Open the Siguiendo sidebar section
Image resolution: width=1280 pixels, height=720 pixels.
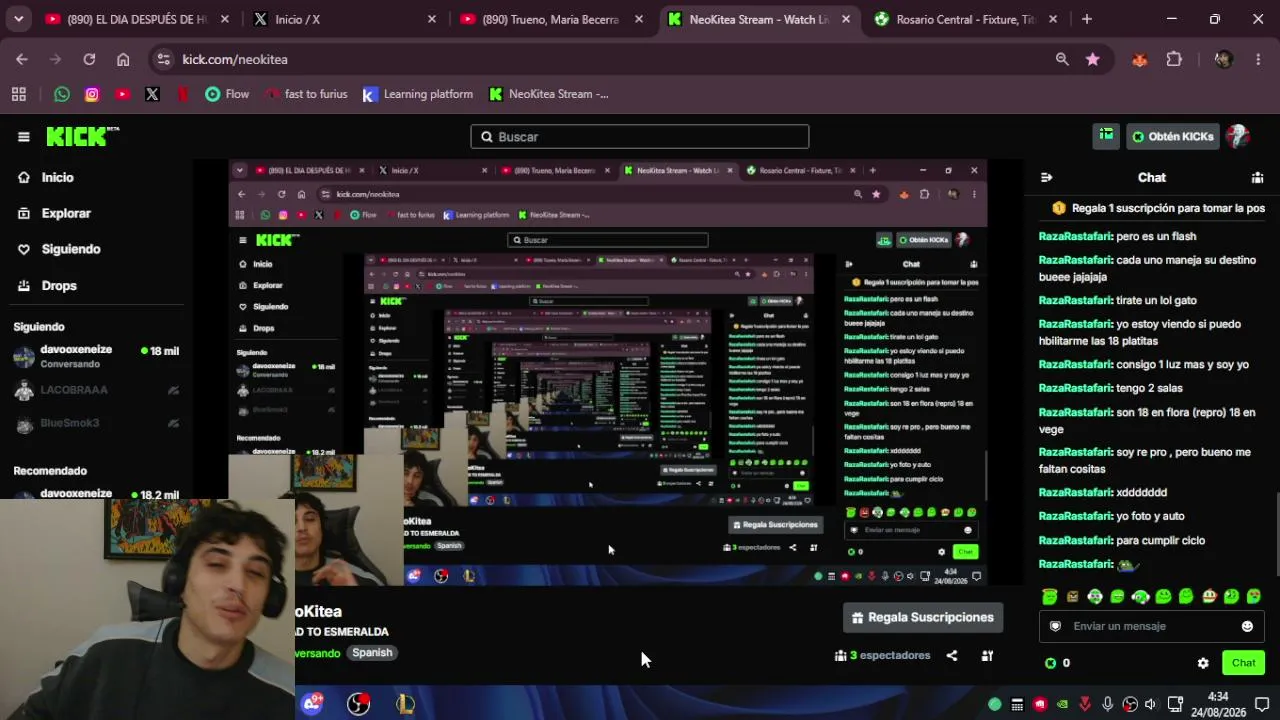(70, 249)
